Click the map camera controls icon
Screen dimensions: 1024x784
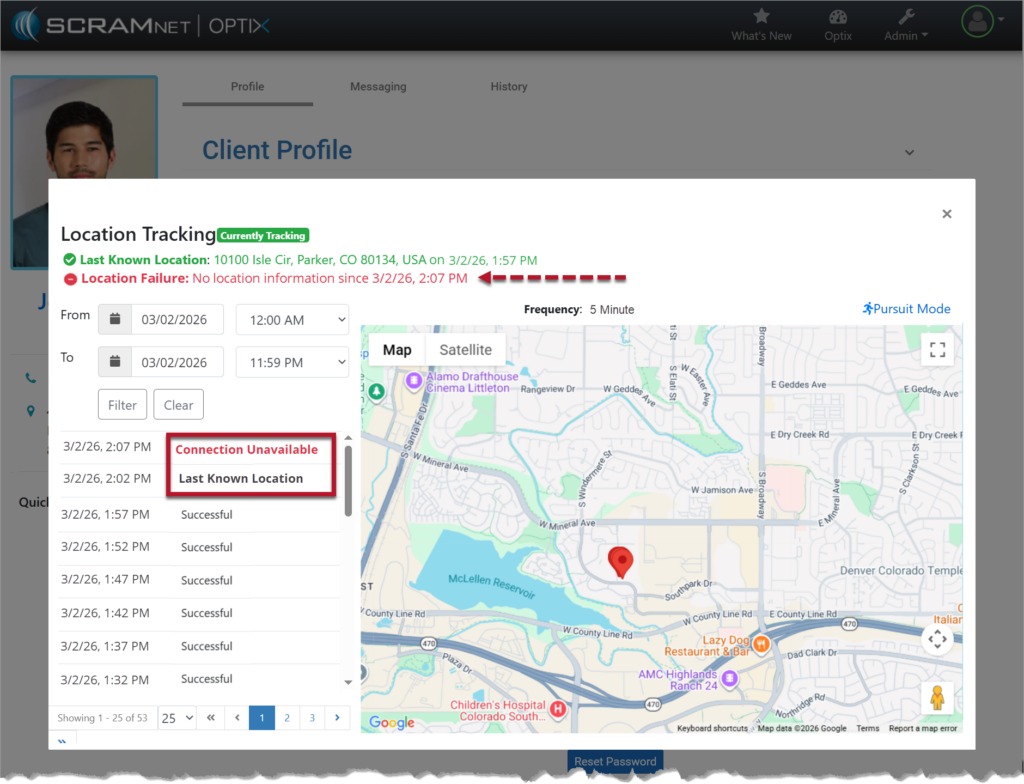pos(937,638)
